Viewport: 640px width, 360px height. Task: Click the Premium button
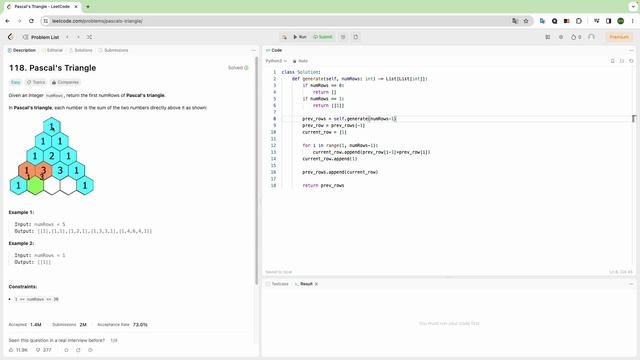(x=619, y=37)
